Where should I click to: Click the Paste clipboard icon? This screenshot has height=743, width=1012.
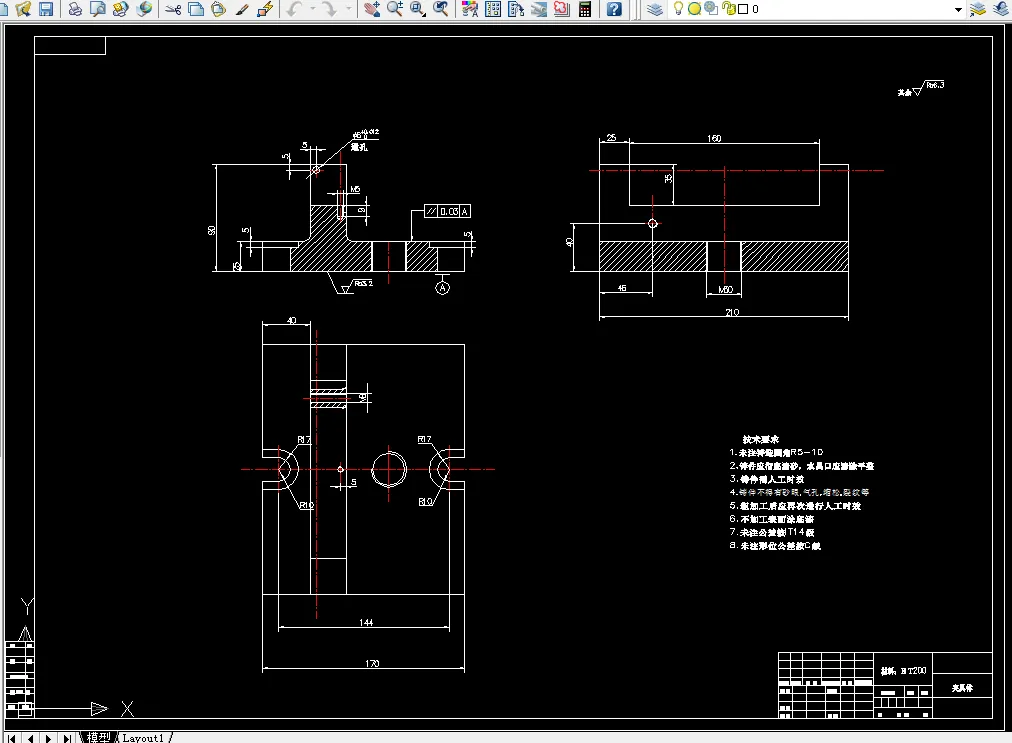[x=219, y=9]
